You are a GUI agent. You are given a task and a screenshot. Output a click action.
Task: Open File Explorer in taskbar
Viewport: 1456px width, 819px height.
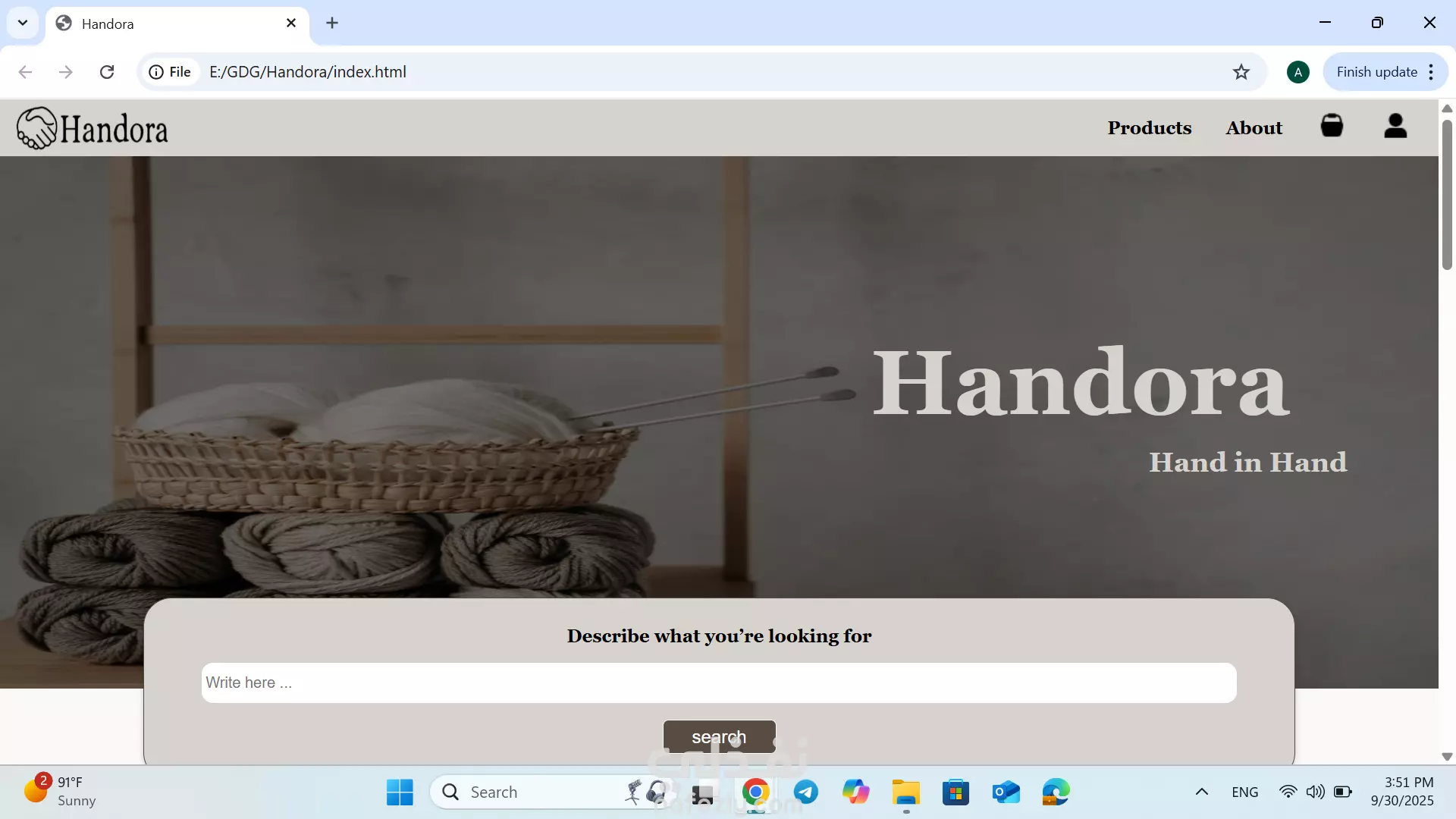click(x=905, y=792)
